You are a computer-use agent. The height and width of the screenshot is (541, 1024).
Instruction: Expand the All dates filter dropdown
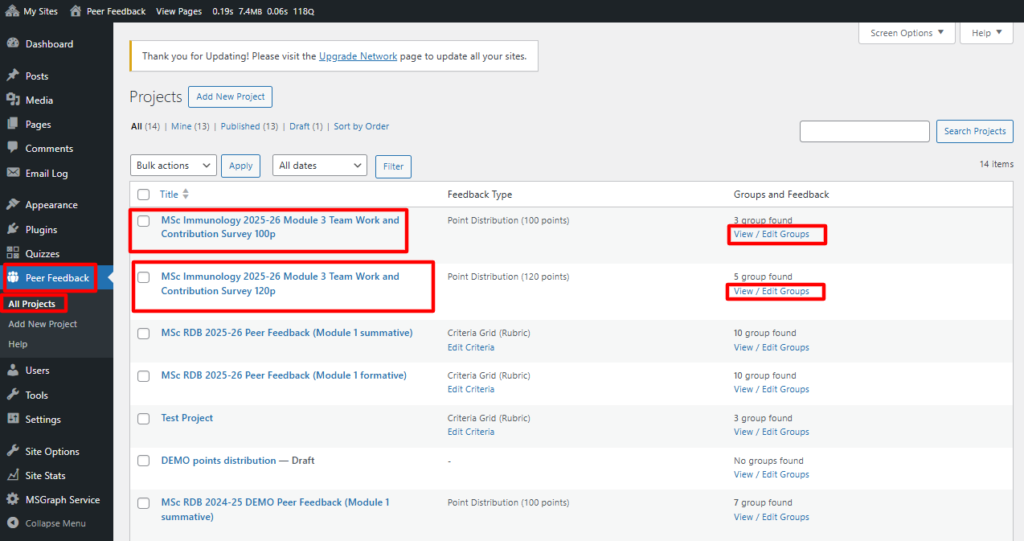[x=319, y=166]
